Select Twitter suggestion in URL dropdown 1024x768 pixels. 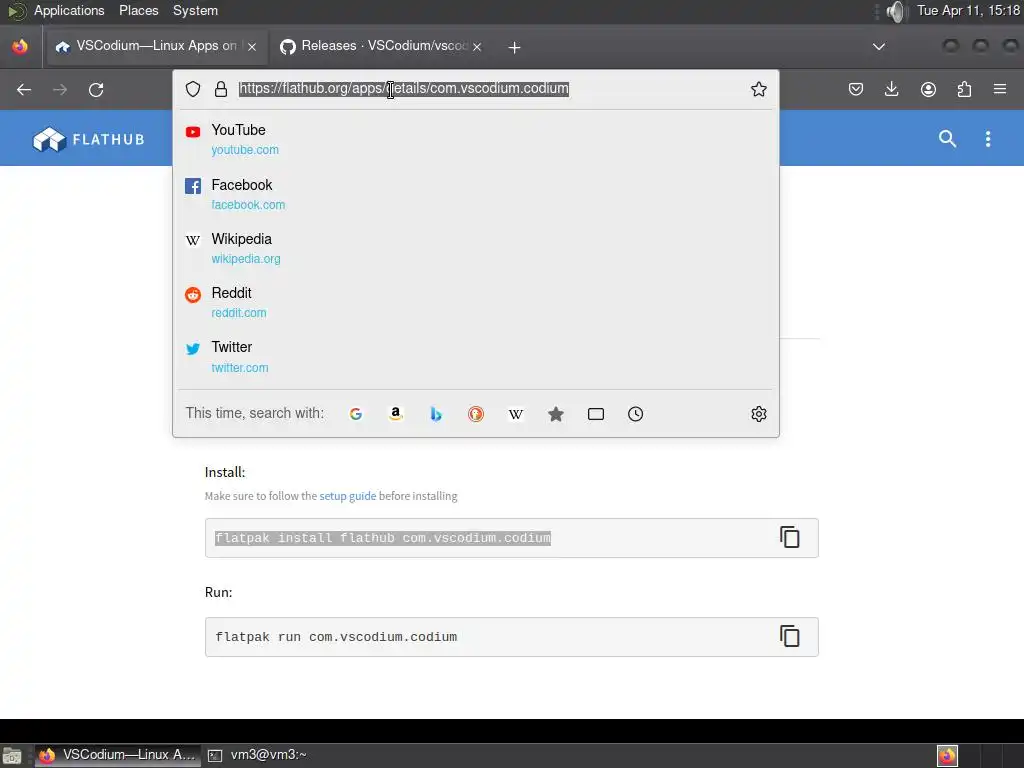pyautogui.click(x=475, y=357)
